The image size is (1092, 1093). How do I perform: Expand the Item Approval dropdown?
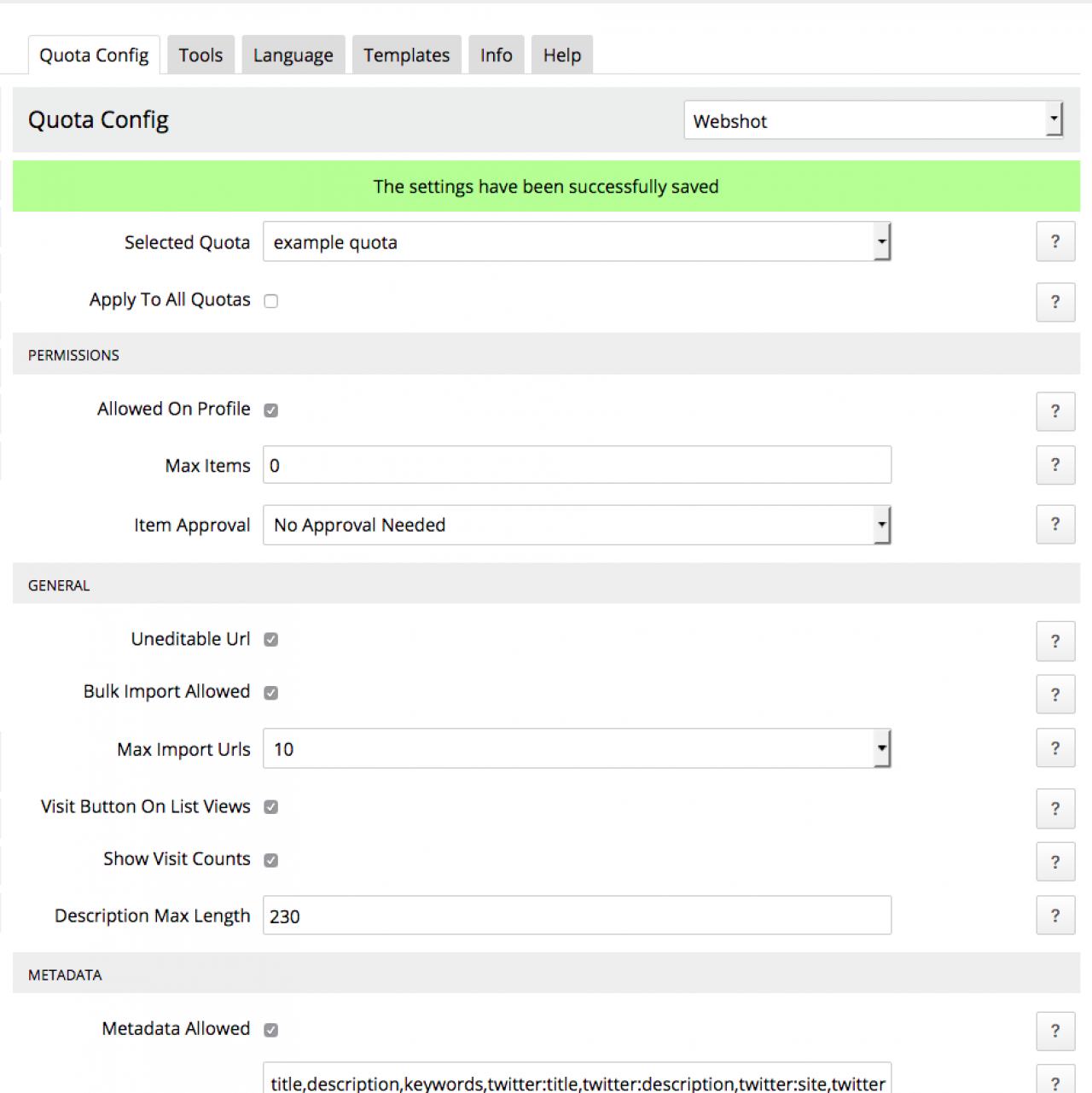point(577,525)
